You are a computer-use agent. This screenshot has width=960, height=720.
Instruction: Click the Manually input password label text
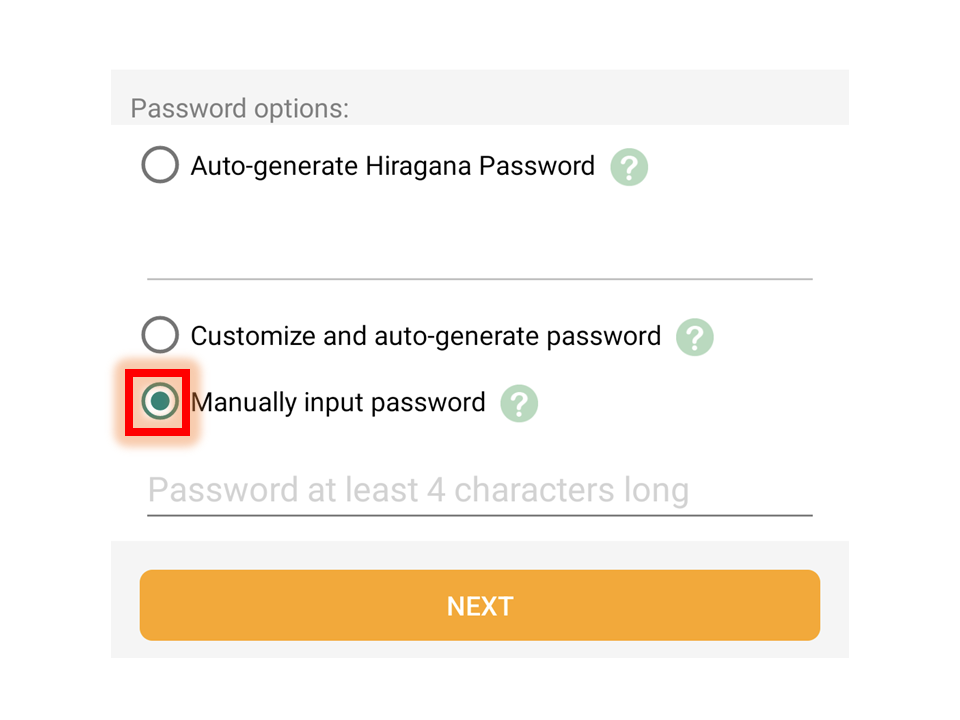click(x=338, y=403)
